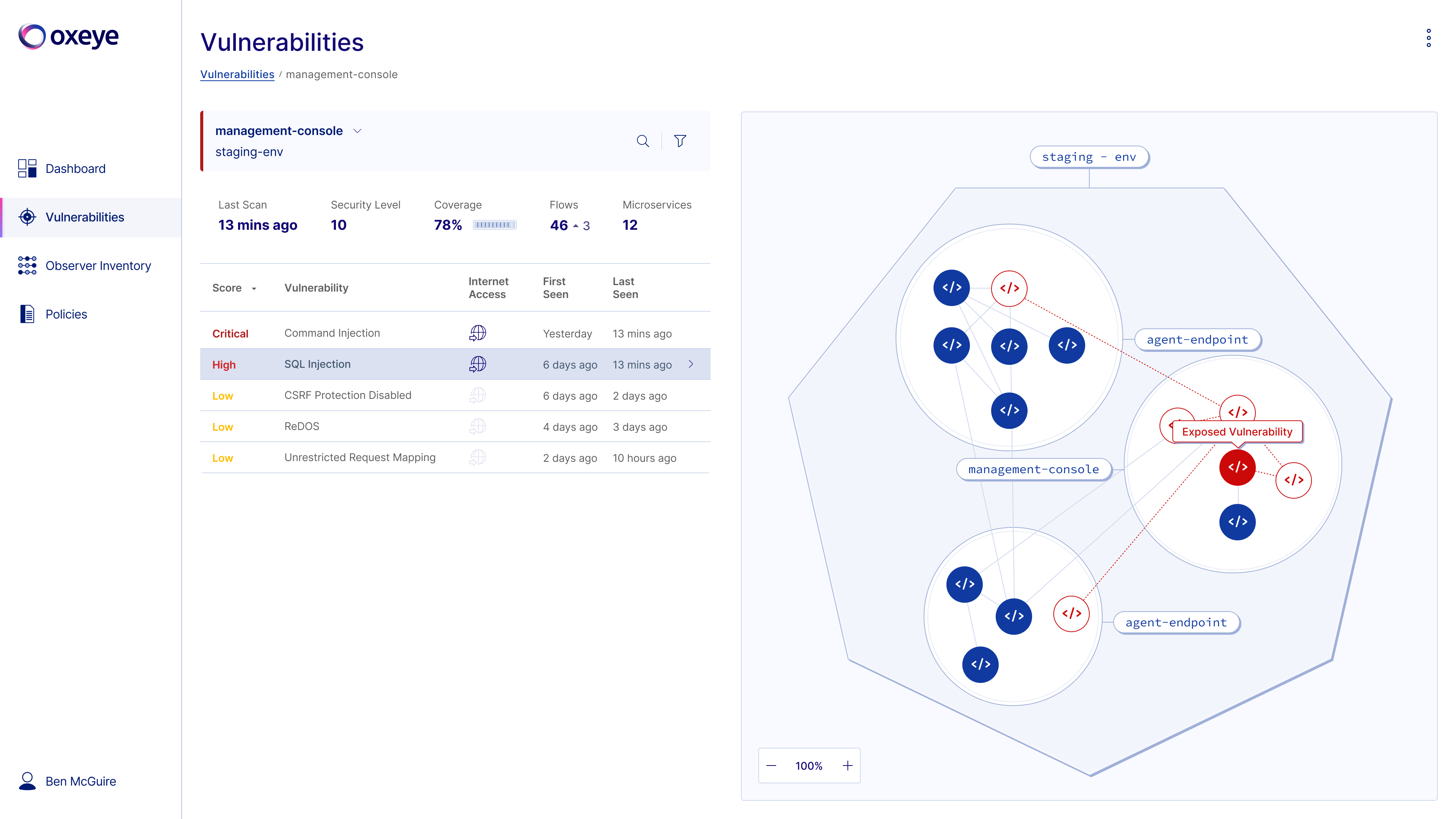Open the Dashboard menu item
Image resolution: width=1456 pixels, height=819 pixels.
click(75, 168)
